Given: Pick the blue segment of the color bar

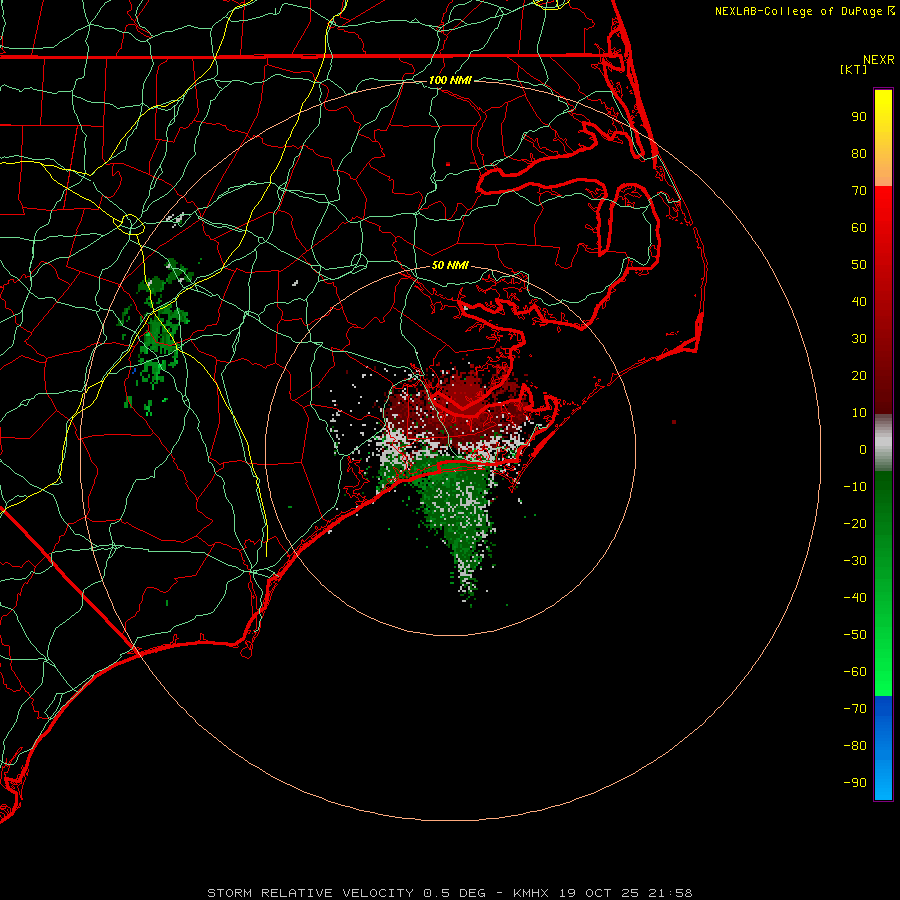Looking at the screenshot, I should [883, 747].
